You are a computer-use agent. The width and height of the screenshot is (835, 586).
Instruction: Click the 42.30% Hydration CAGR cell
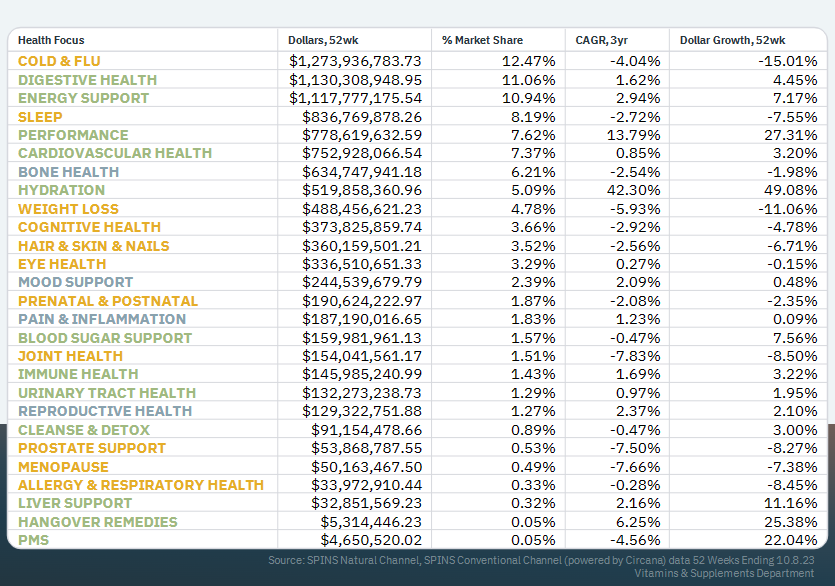click(x=634, y=190)
